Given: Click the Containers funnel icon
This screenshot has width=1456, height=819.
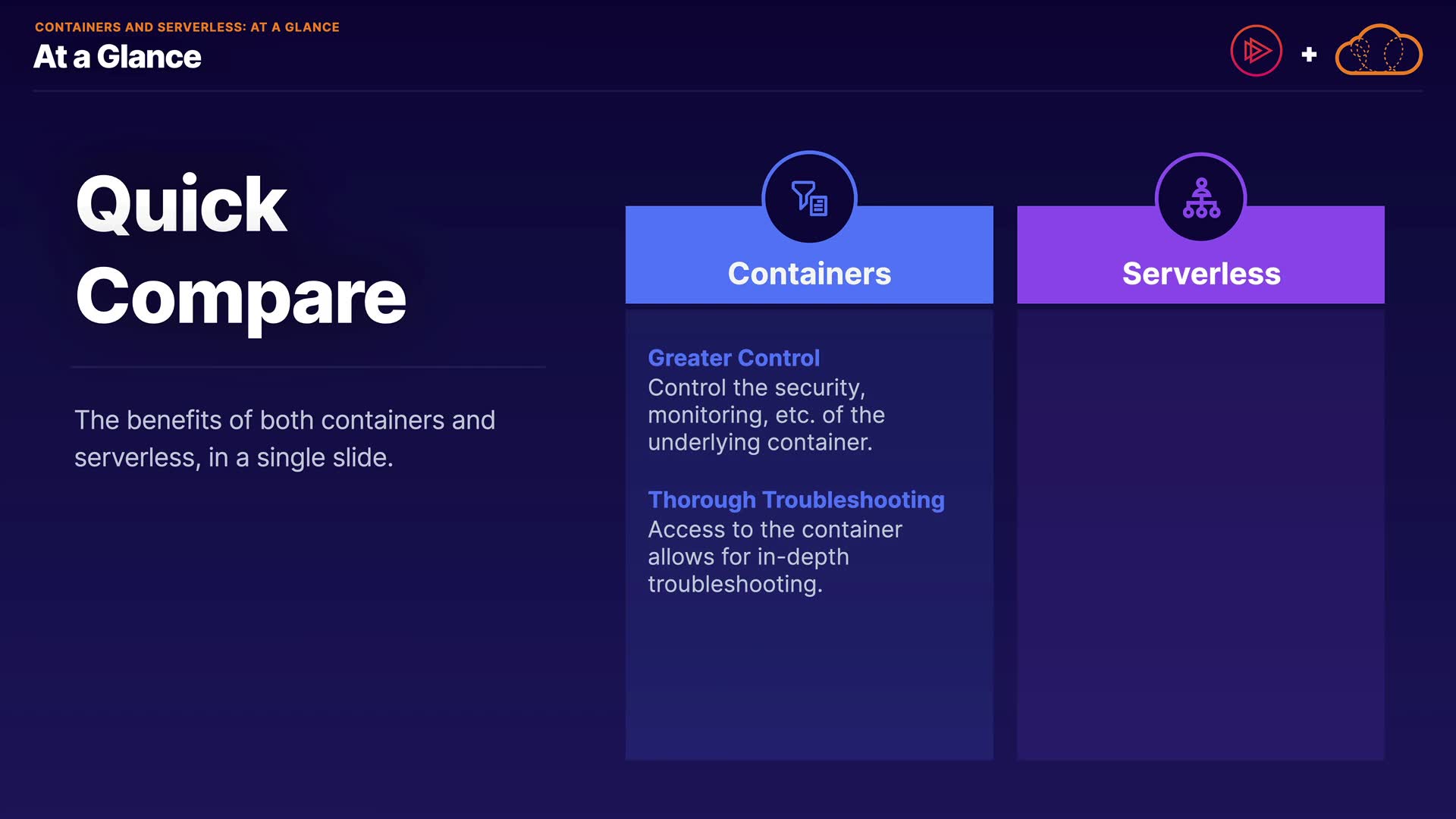Looking at the screenshot, I should pyautogui.click(x=809, y=198).
